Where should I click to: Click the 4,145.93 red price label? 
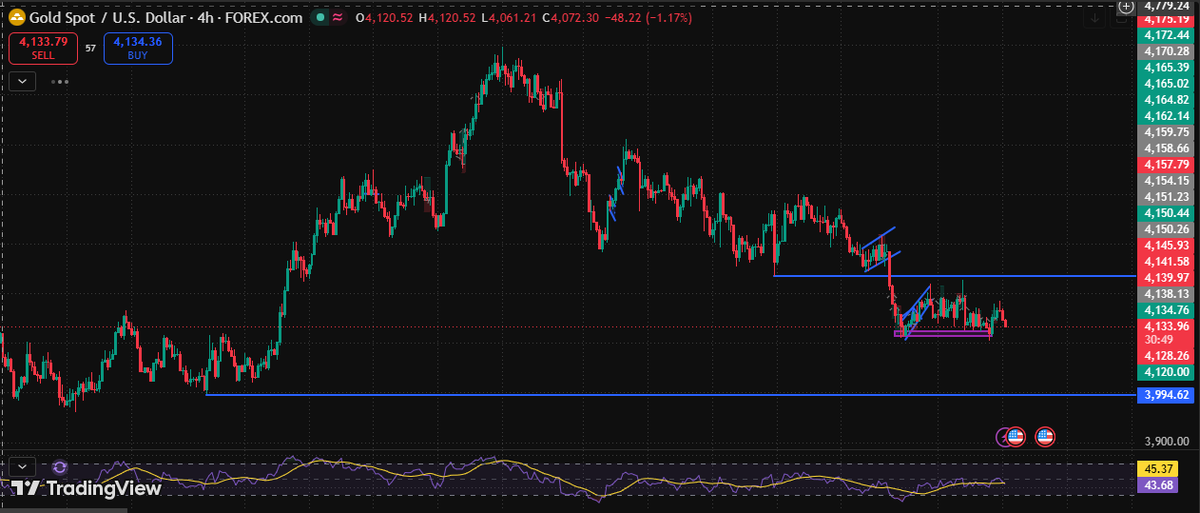tap(1166, 245)
